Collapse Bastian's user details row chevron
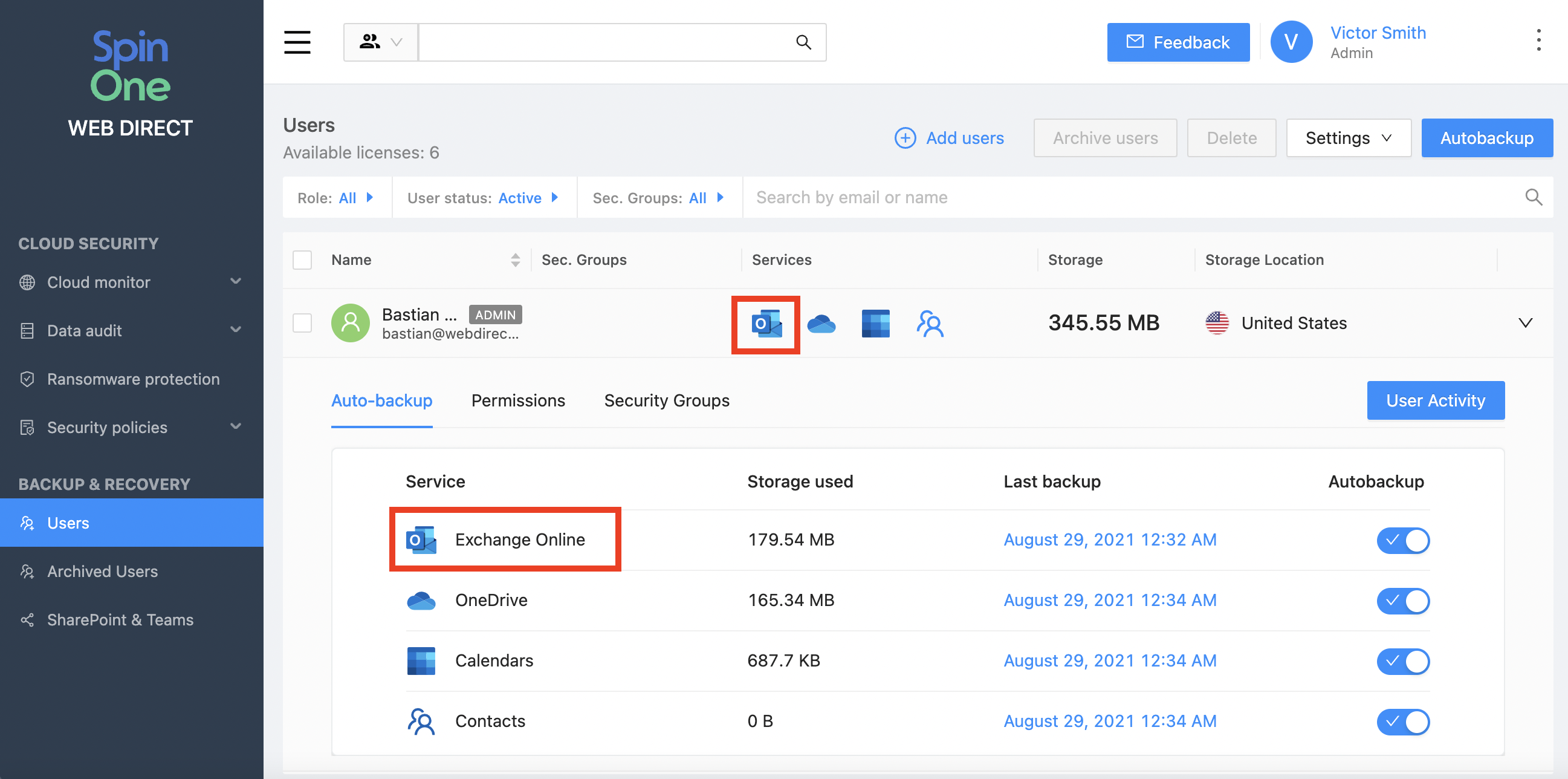This screenshot has height=779, width=1568. pyautogui.click(x=1526, y=323)
